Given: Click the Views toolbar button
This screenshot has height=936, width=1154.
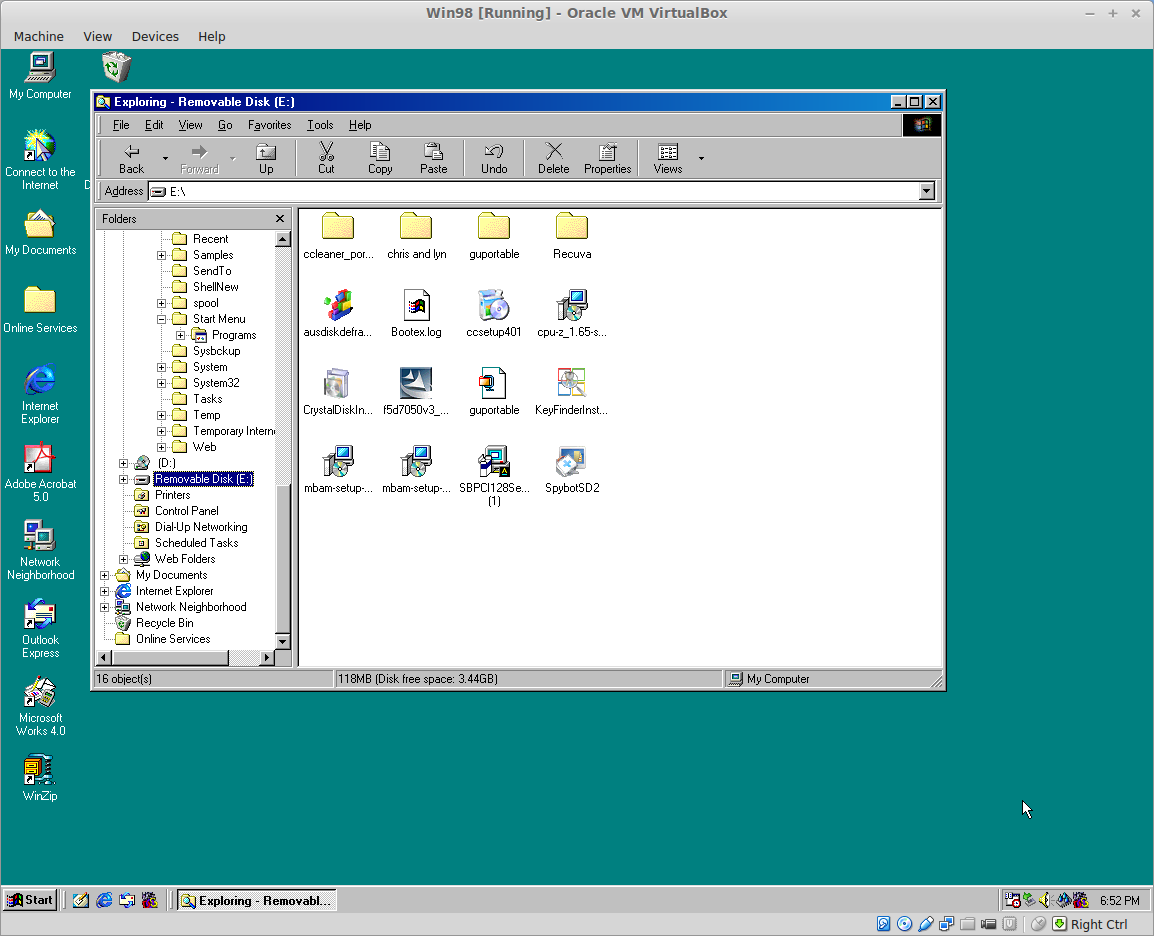Looking at the screenshot, I should point(668,159).
